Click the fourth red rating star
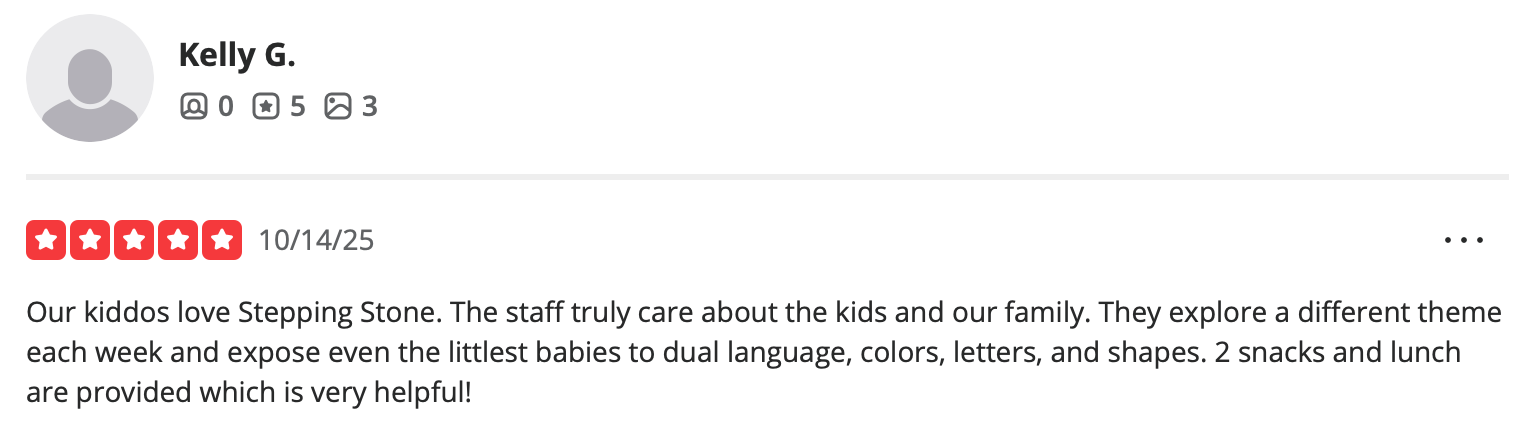 [x=177, y=240]
